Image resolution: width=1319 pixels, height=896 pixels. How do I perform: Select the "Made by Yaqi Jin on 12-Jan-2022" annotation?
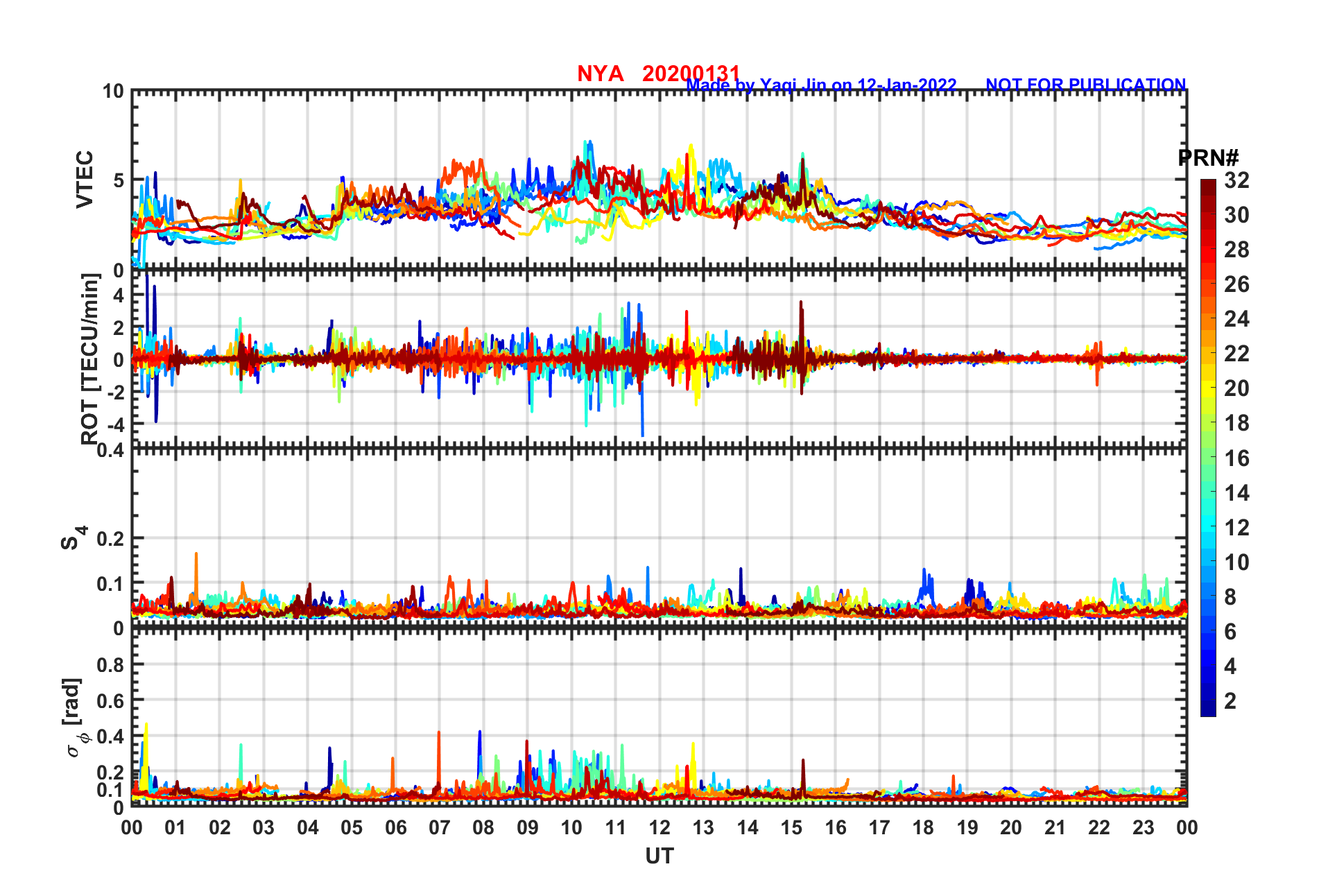coord(822,85)
